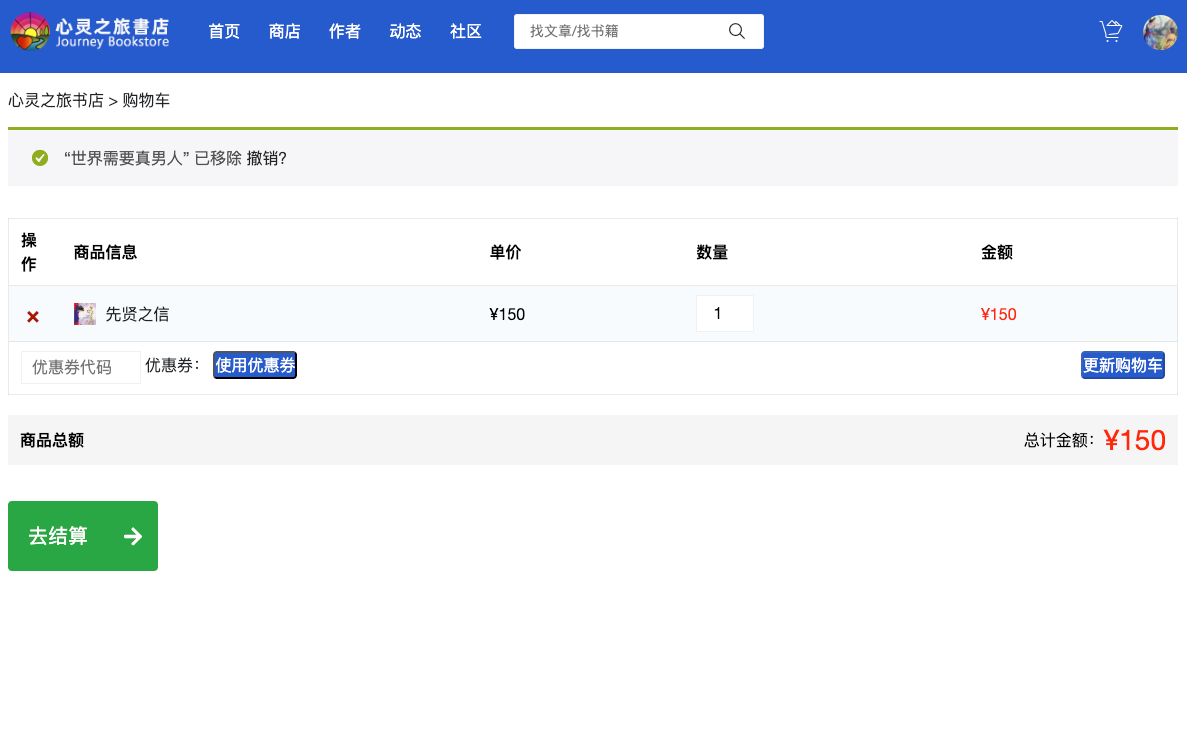The height and width of the screenshot is (754, 1187).
Task: Click the search magnifier icon
Action: pos(737,31)
